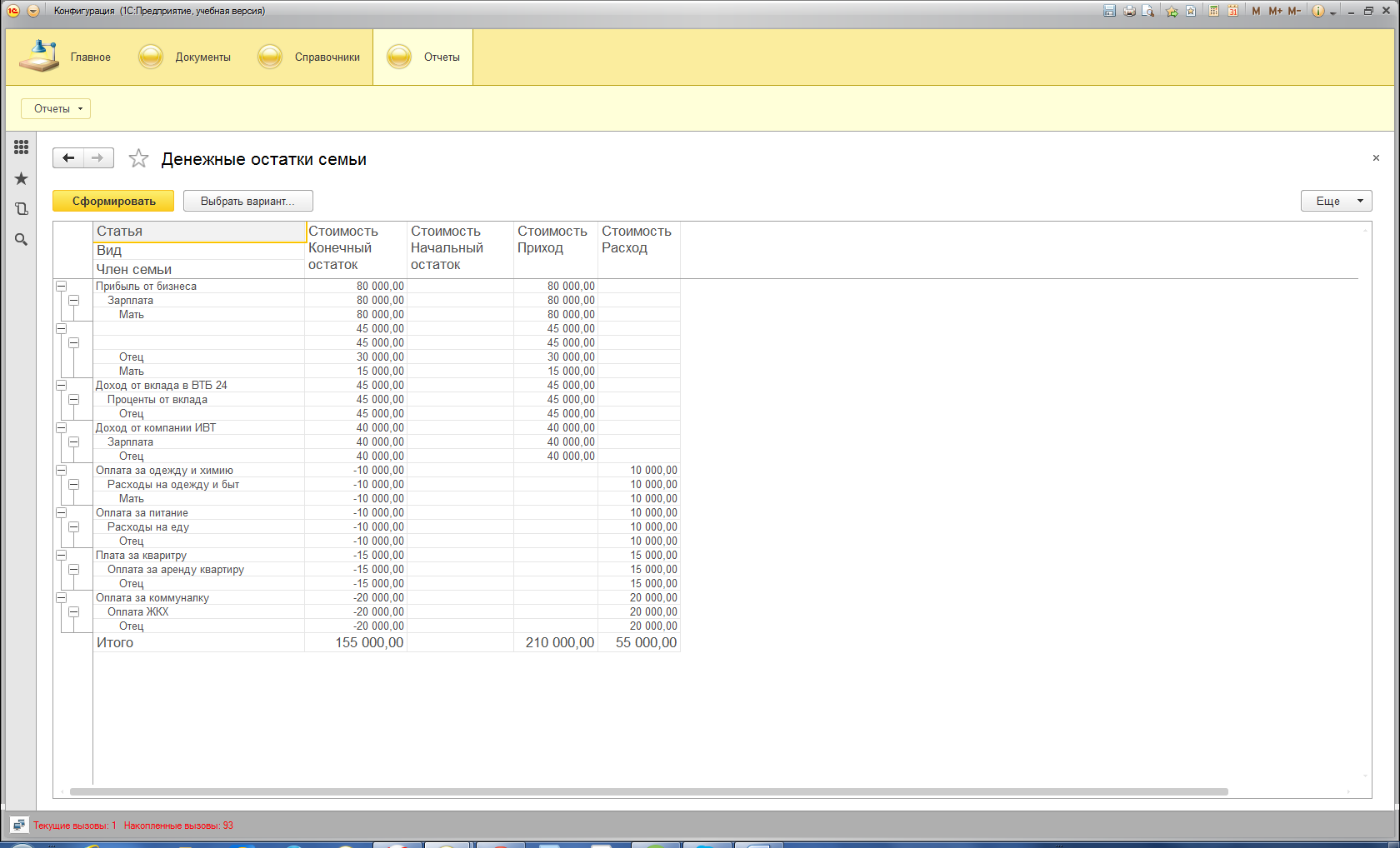The height and width of the screenshot is (848, 1400).
Task: Open the 'Отчеты' dropdown under the section panel
Action: click(x=56, y=109)
